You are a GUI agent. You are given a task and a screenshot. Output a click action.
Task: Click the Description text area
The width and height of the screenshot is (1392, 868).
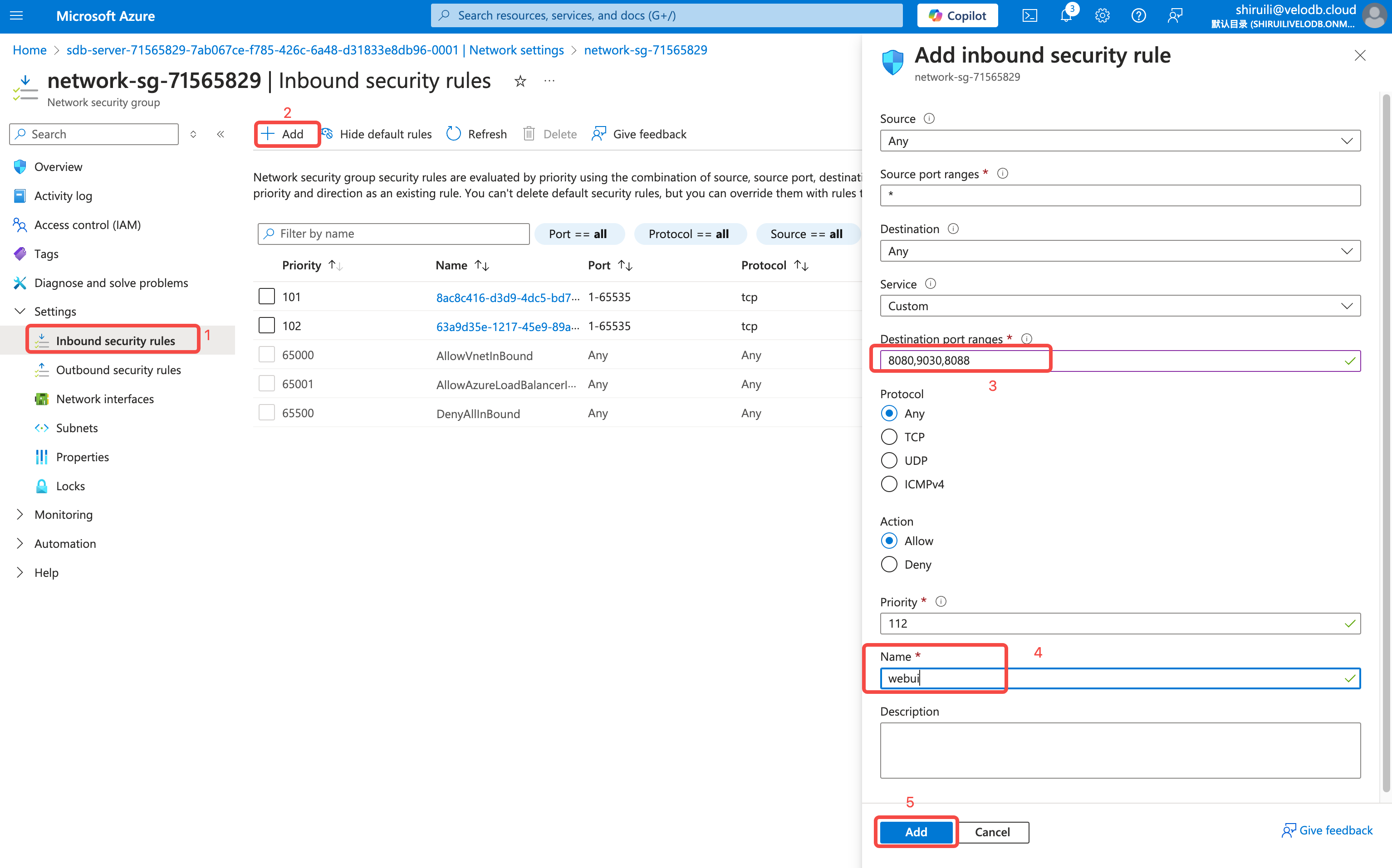[1119, 750]
